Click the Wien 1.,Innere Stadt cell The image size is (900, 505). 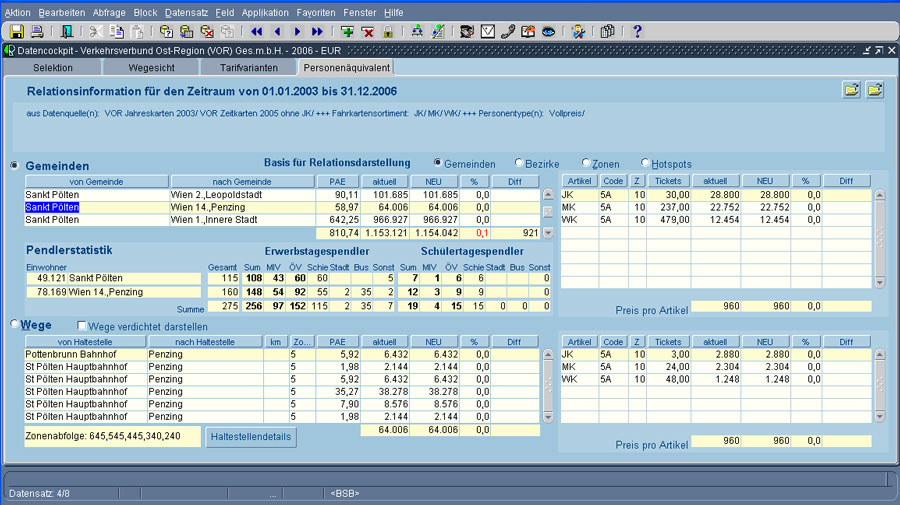pos(242,220)
